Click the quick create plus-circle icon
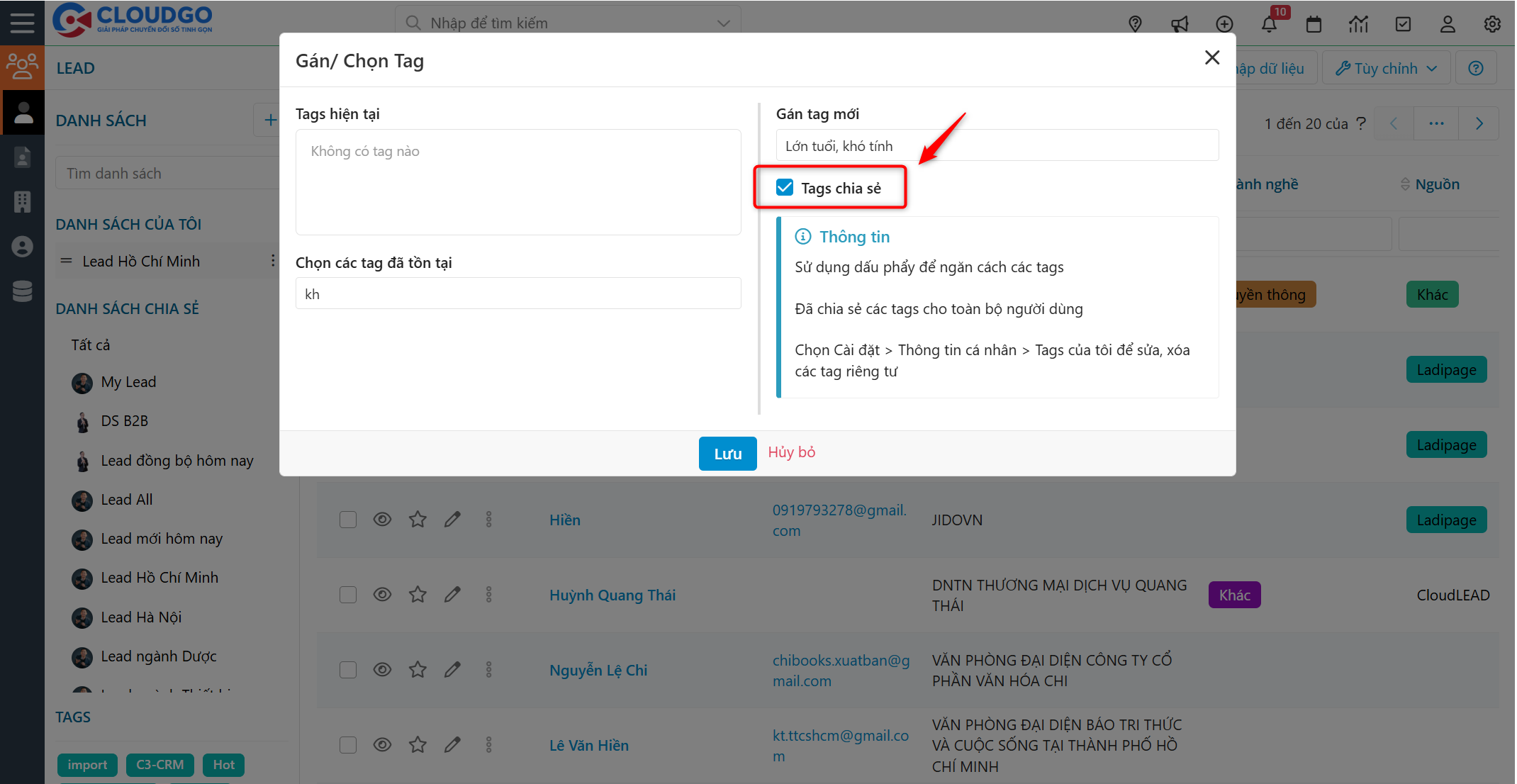This screenshot has height=784, width=1517. point(1224,24)
